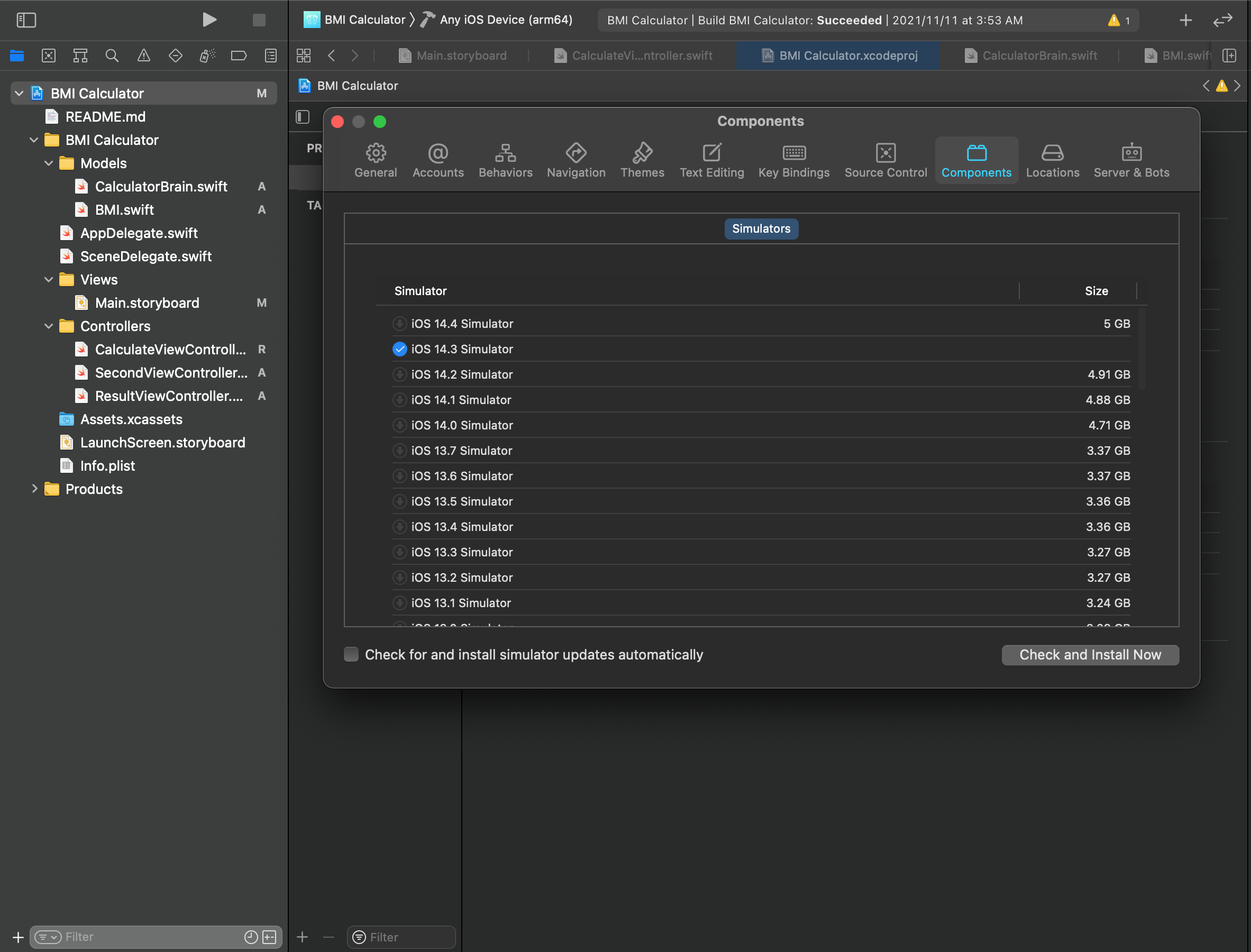Enable automatic simulator updates checkbox
Viewport: 1251px width, 952px height.
(351, 655)
